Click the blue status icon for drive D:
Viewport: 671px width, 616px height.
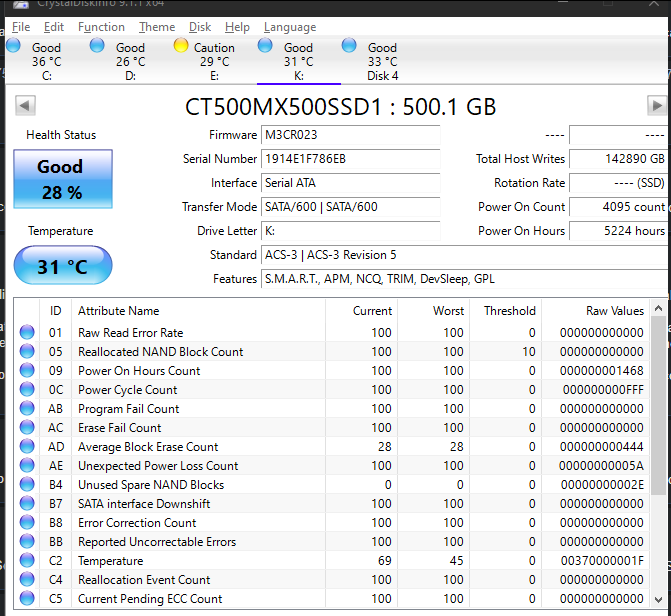click(97, 45)
